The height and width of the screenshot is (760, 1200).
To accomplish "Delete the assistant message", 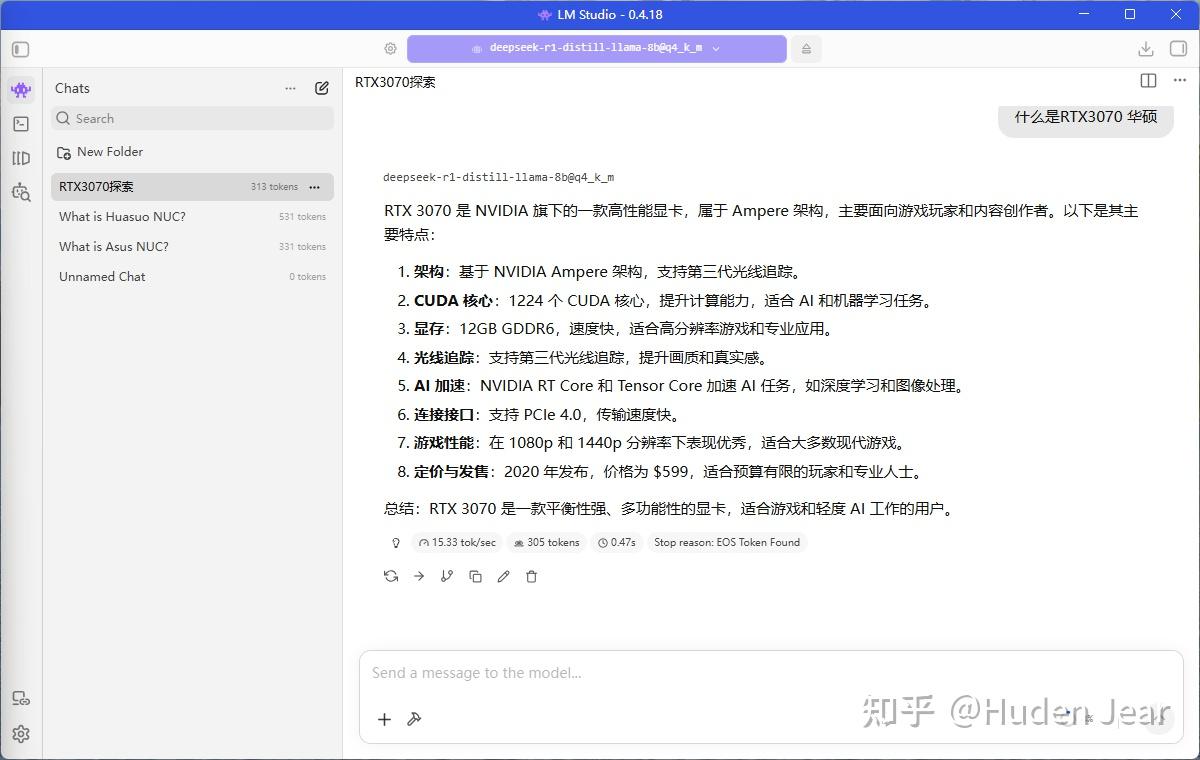I will [531, 577].
